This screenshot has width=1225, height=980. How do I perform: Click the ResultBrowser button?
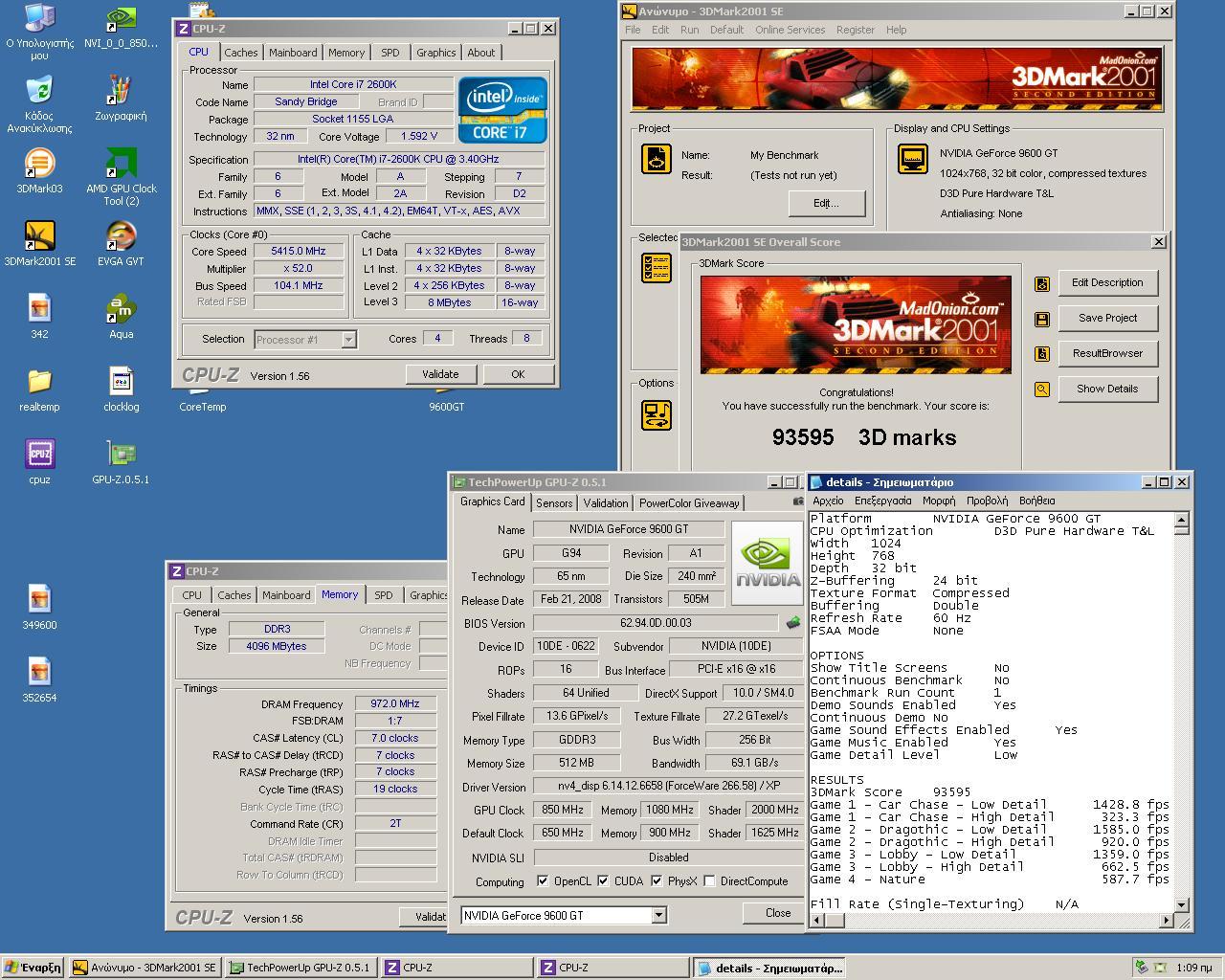tap(1107, 353)
